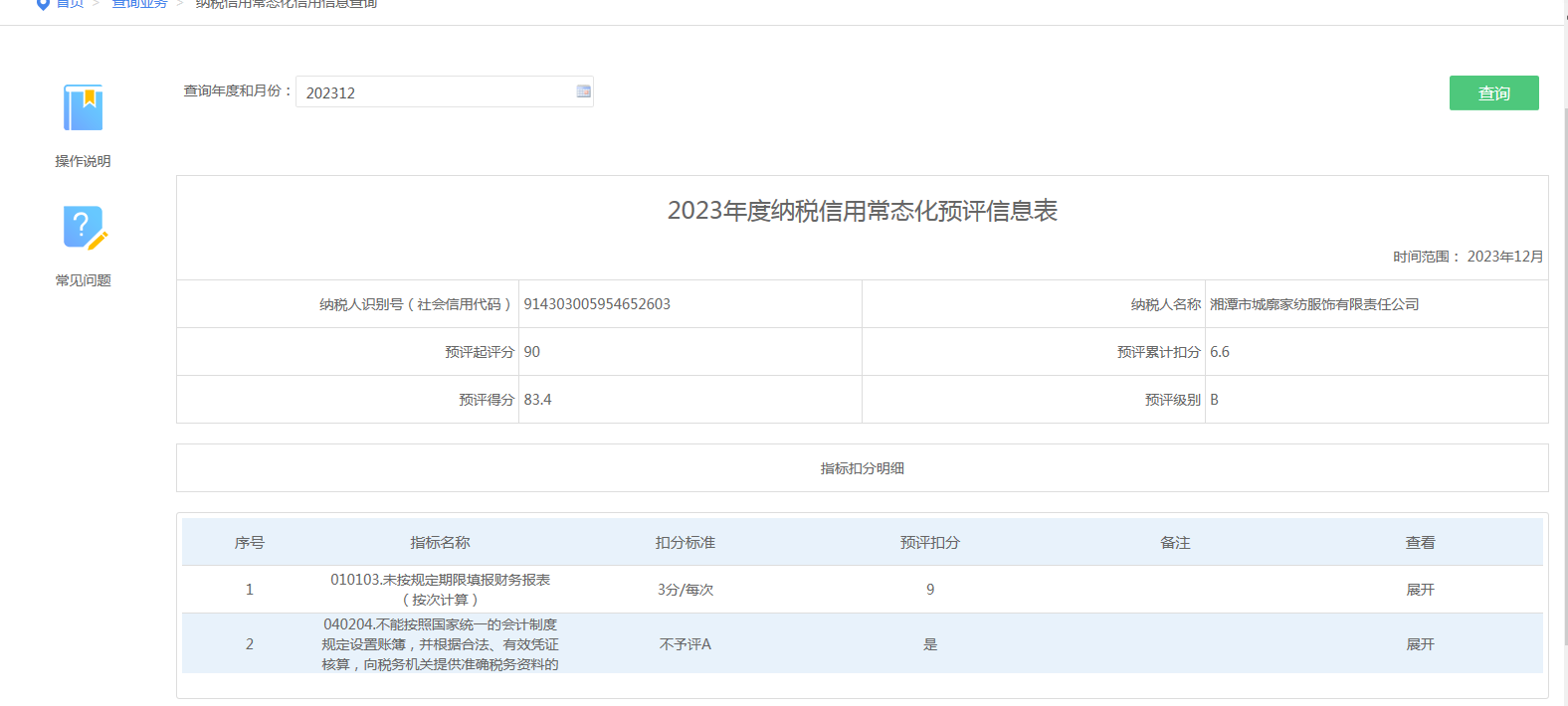1568x706 pixels.
Task: Go to 首页 via breadcrumb link
Action: point(70,5)
